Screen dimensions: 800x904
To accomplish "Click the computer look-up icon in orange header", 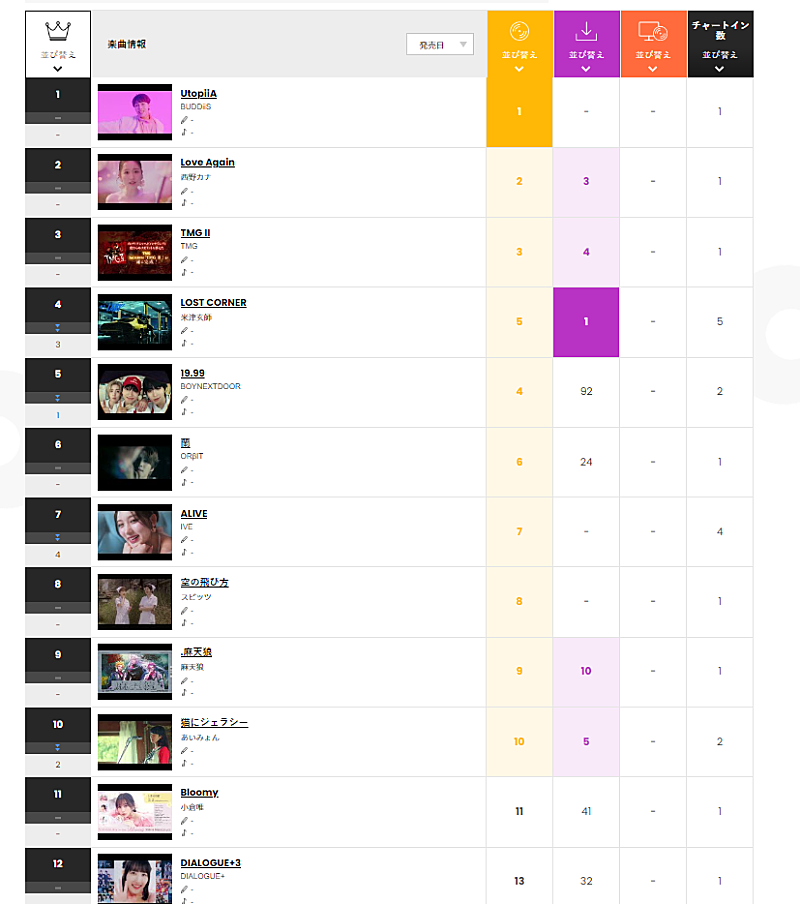I will [653, 32].
